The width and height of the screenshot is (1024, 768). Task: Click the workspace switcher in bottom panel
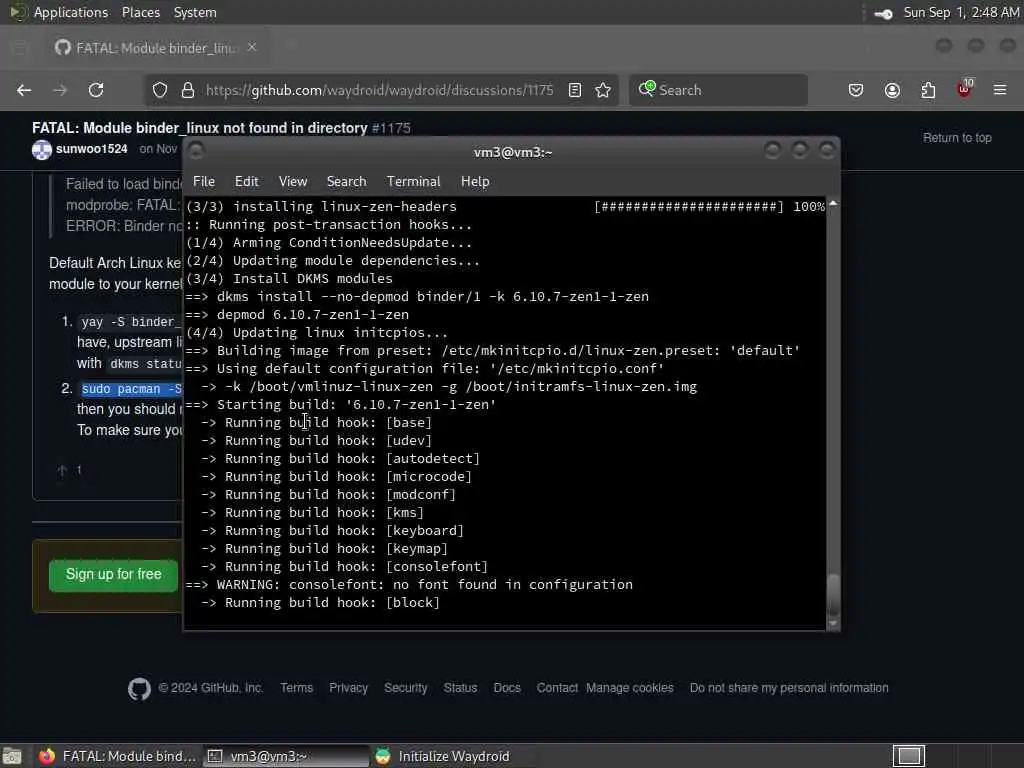coord(909,756)
